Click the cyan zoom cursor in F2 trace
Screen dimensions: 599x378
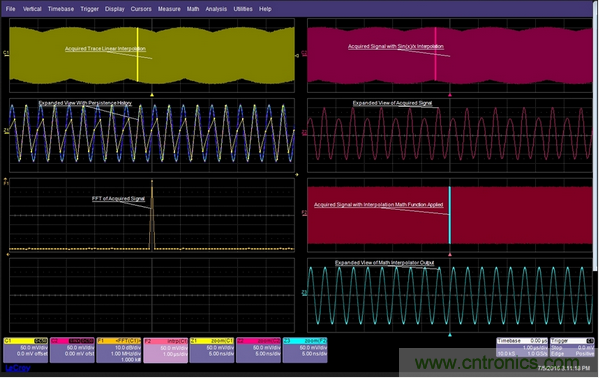coord(450,215)
